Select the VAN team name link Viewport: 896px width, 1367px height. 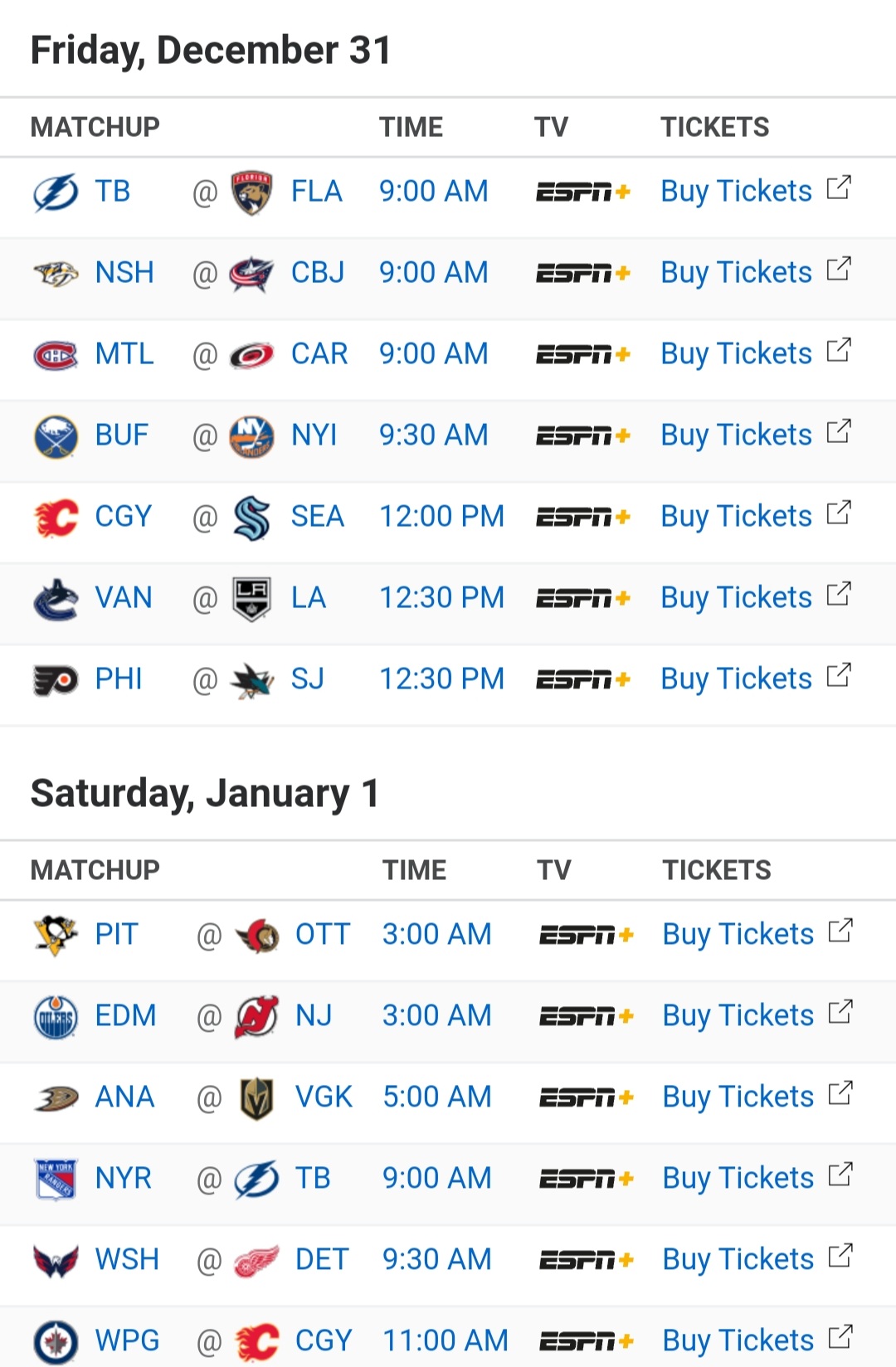click(x=124, y=598)
